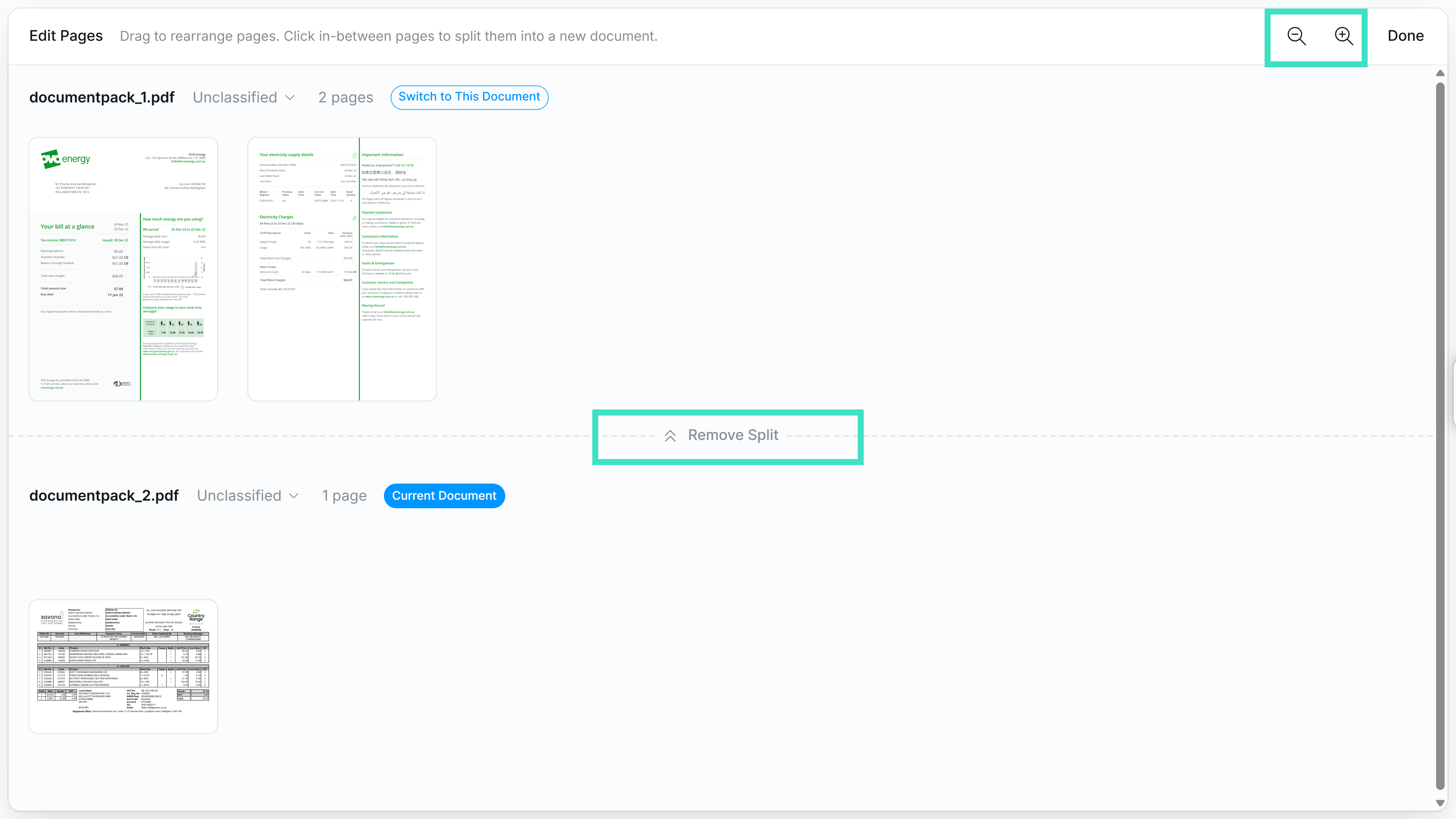Click the Current Document badge
Image resolution: width=1456 pixels, height=819 pixels.
444,496
